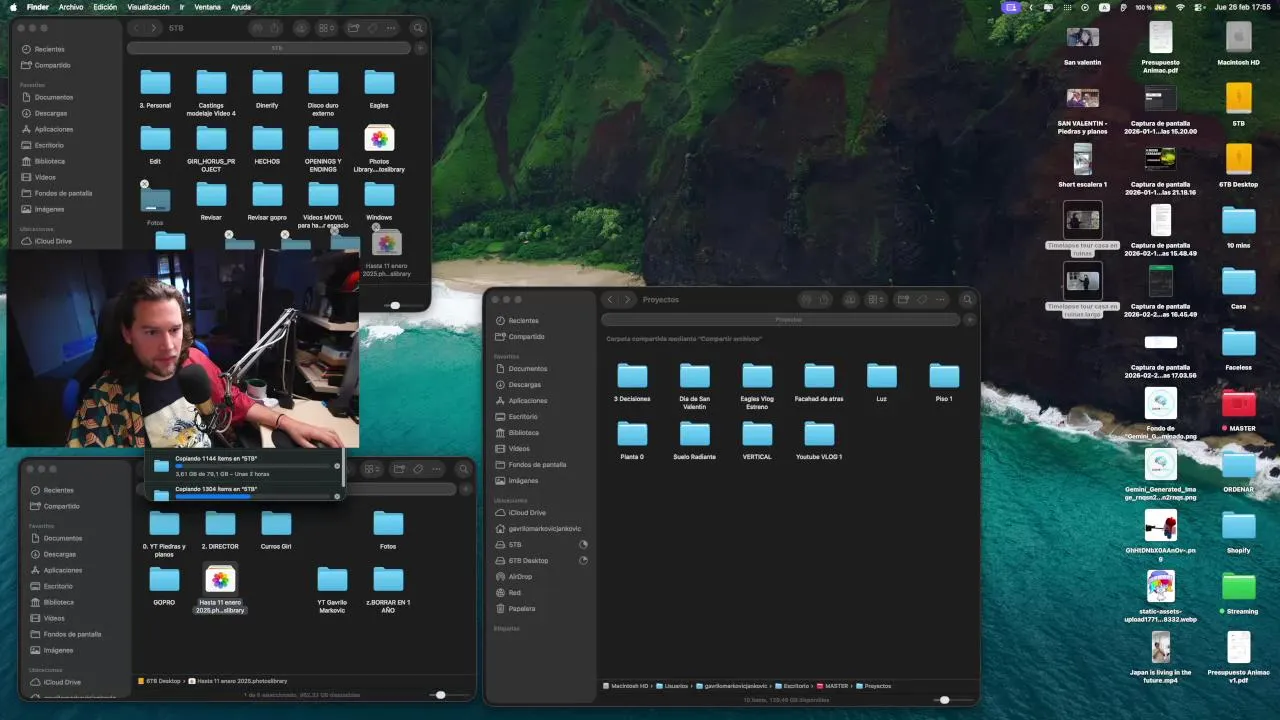Go back in the Proyectos window
Screen dimensions: 1280x720
(610, 299)
